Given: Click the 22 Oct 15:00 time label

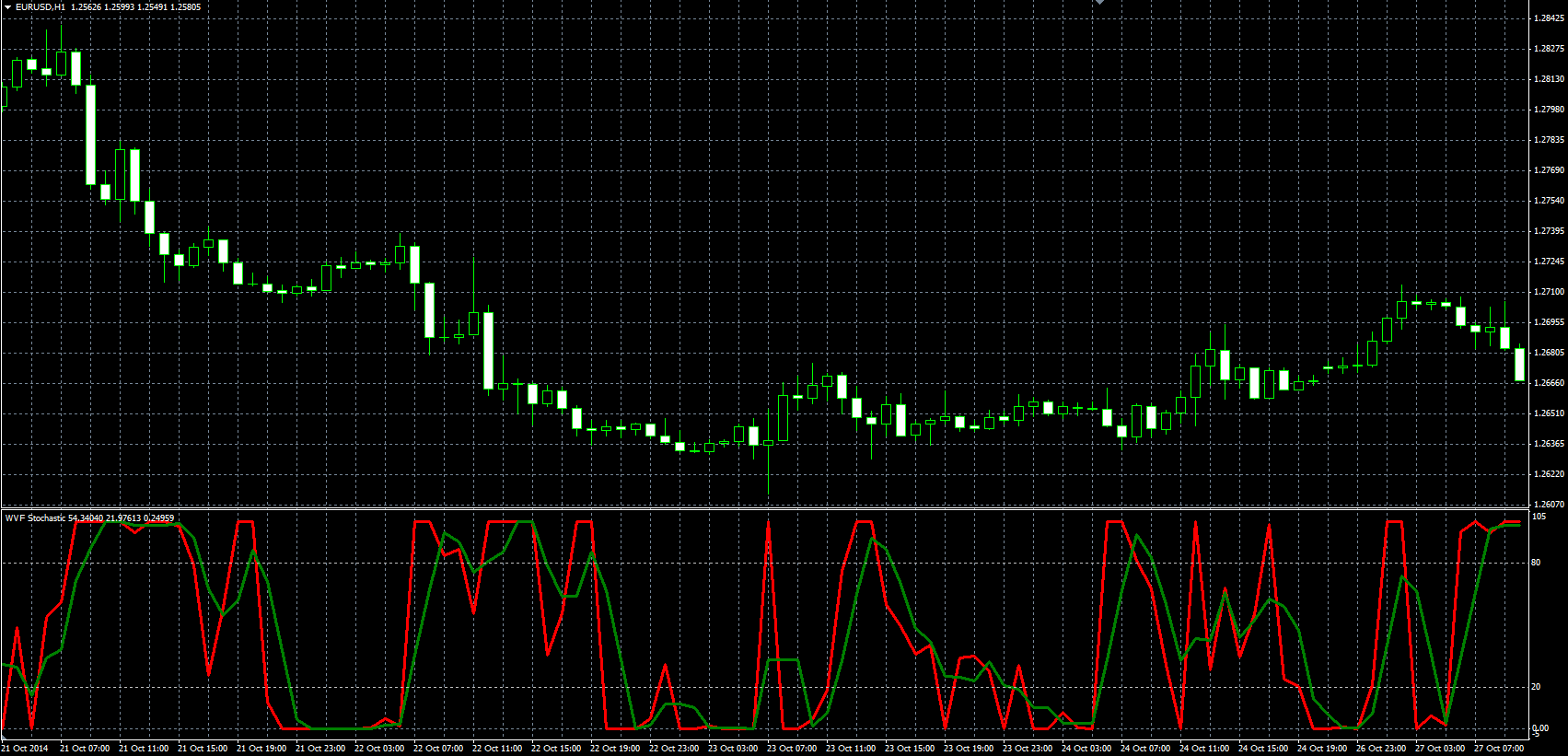Looking at the screenshot, I should 556,749.
